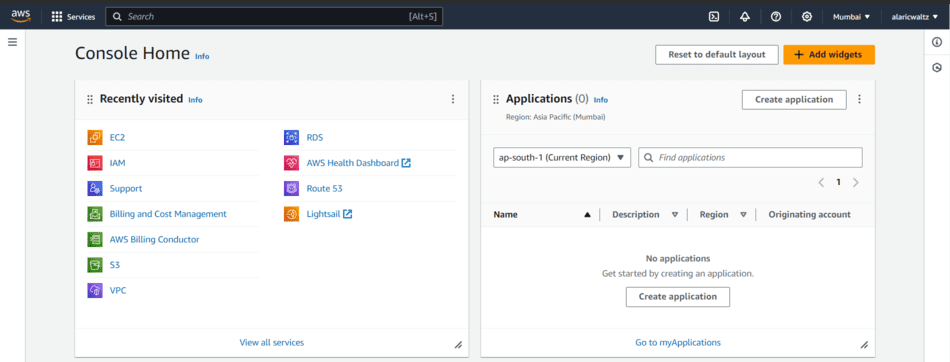Click the AWS Health Dashboard icon
Screen dimensions: 950x362
coord(291,163)
